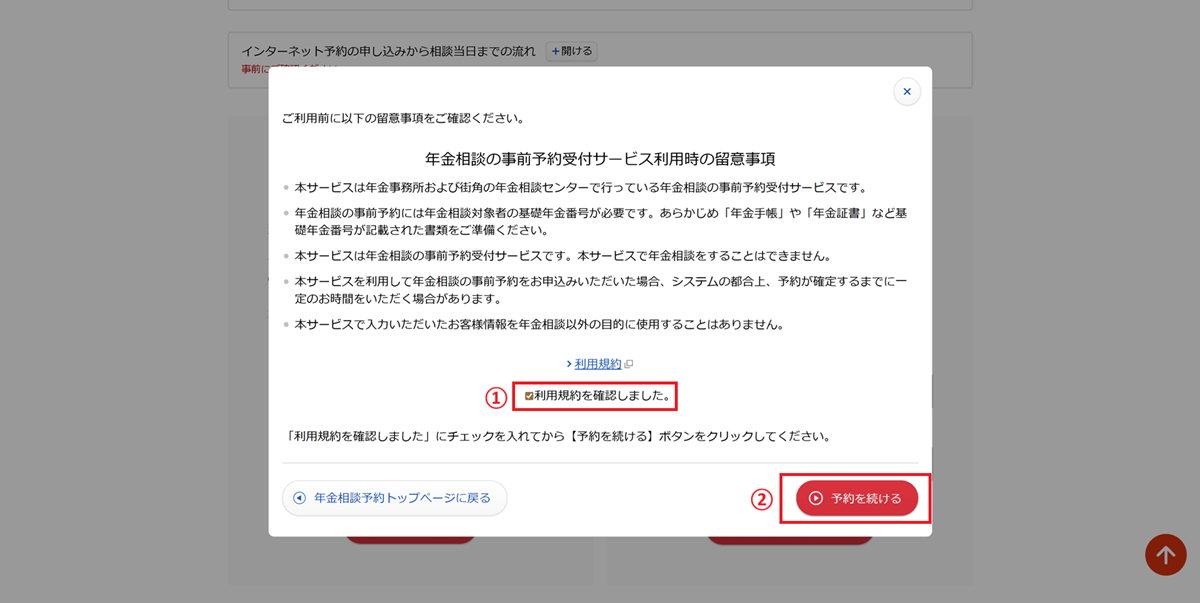Click the external-link icon beside 利用規約

(629, 365)
